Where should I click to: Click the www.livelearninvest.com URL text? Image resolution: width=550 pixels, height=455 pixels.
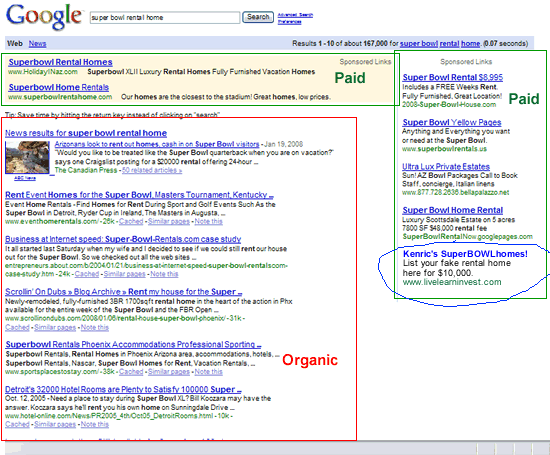(452, 282)
